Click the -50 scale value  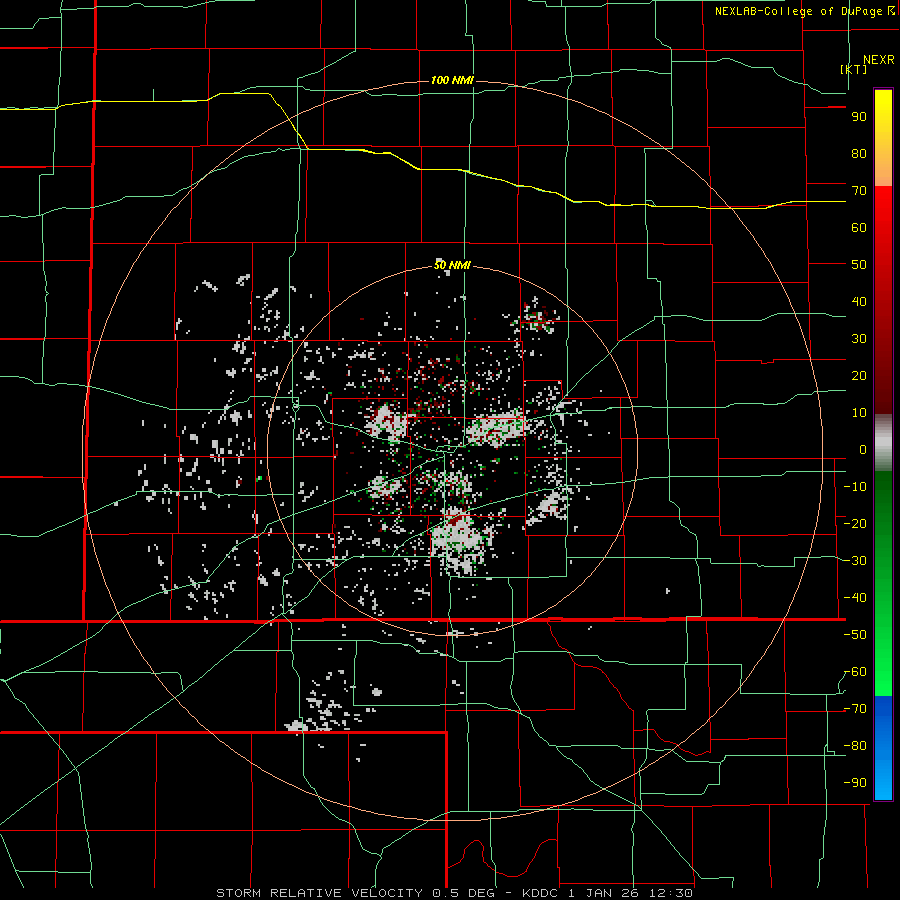coord(855,635)
